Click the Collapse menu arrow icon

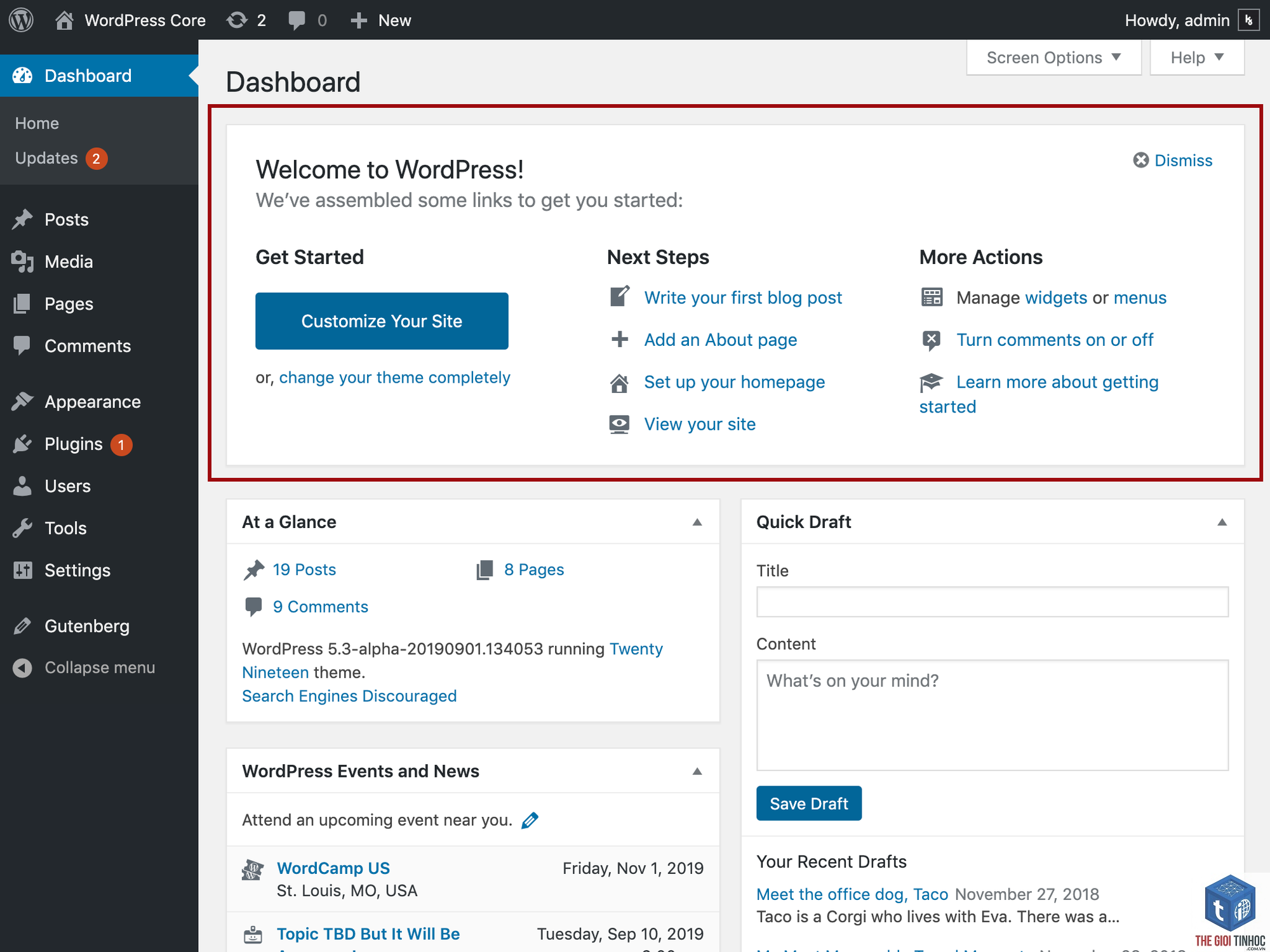pos(22,668)
